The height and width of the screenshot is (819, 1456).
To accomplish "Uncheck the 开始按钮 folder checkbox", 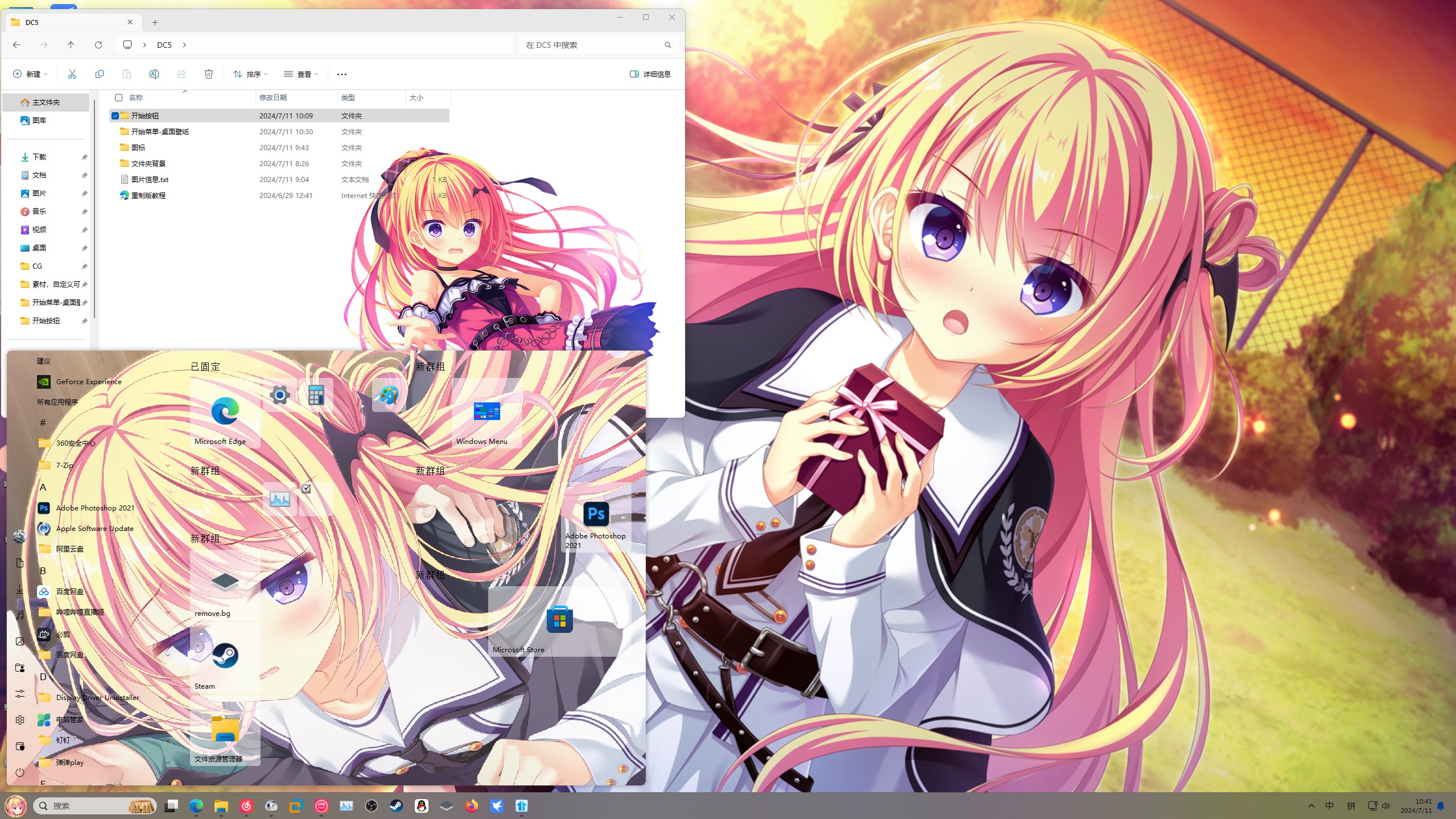I will pos(116,116).
